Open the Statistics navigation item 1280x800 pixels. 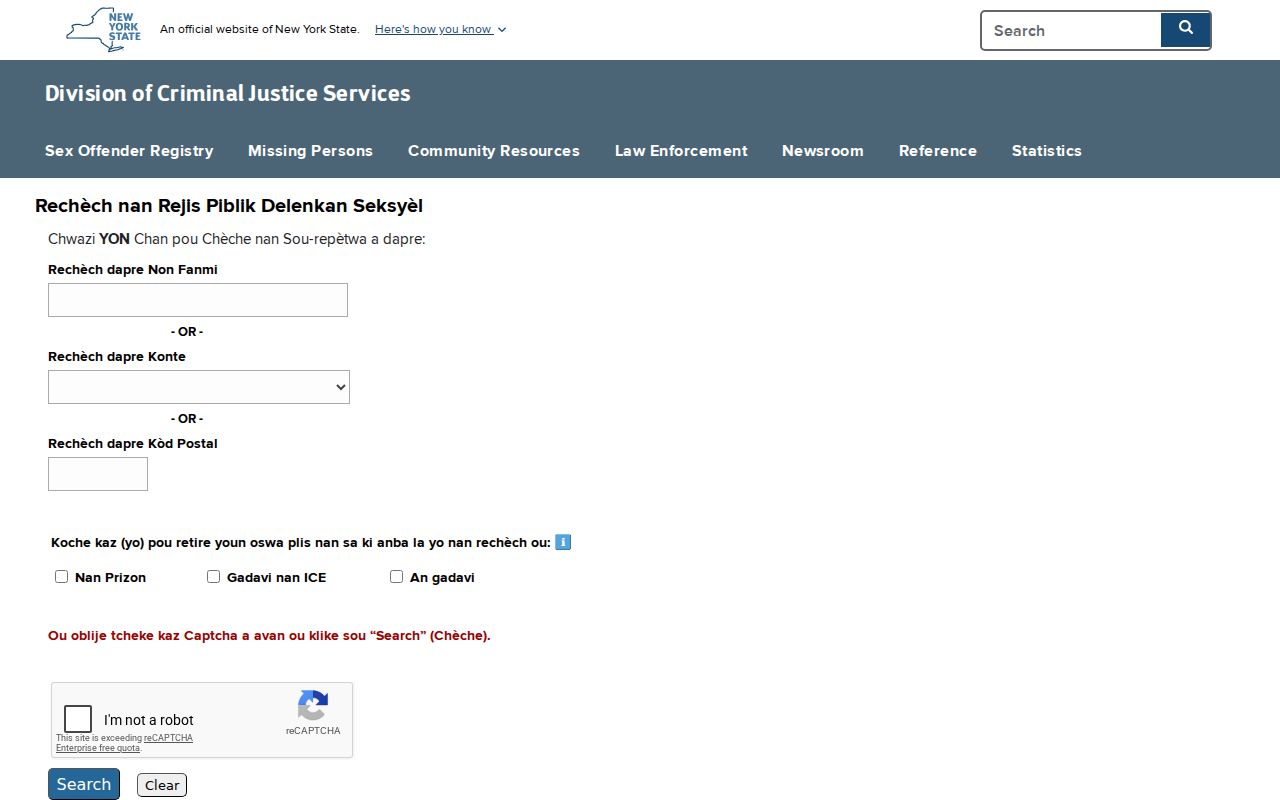[1047, 151]
